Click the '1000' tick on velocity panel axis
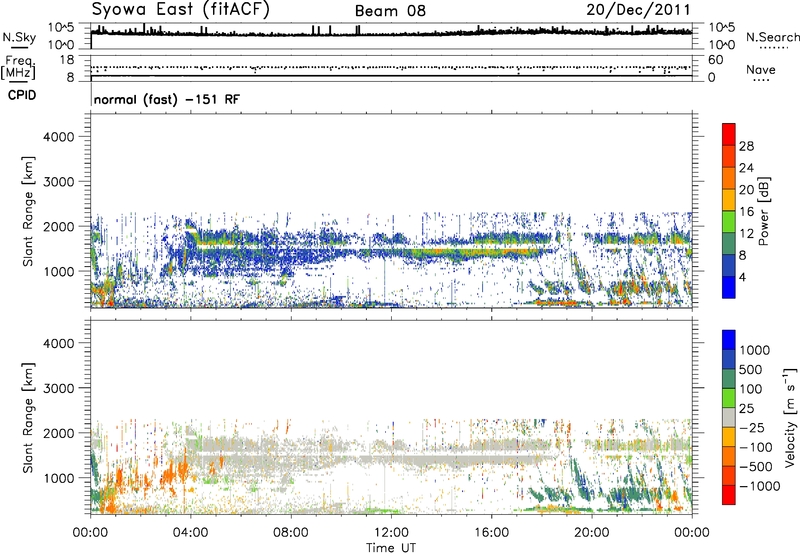The width and height of the screenshot is (800, 554). click(x=58, y=478)
